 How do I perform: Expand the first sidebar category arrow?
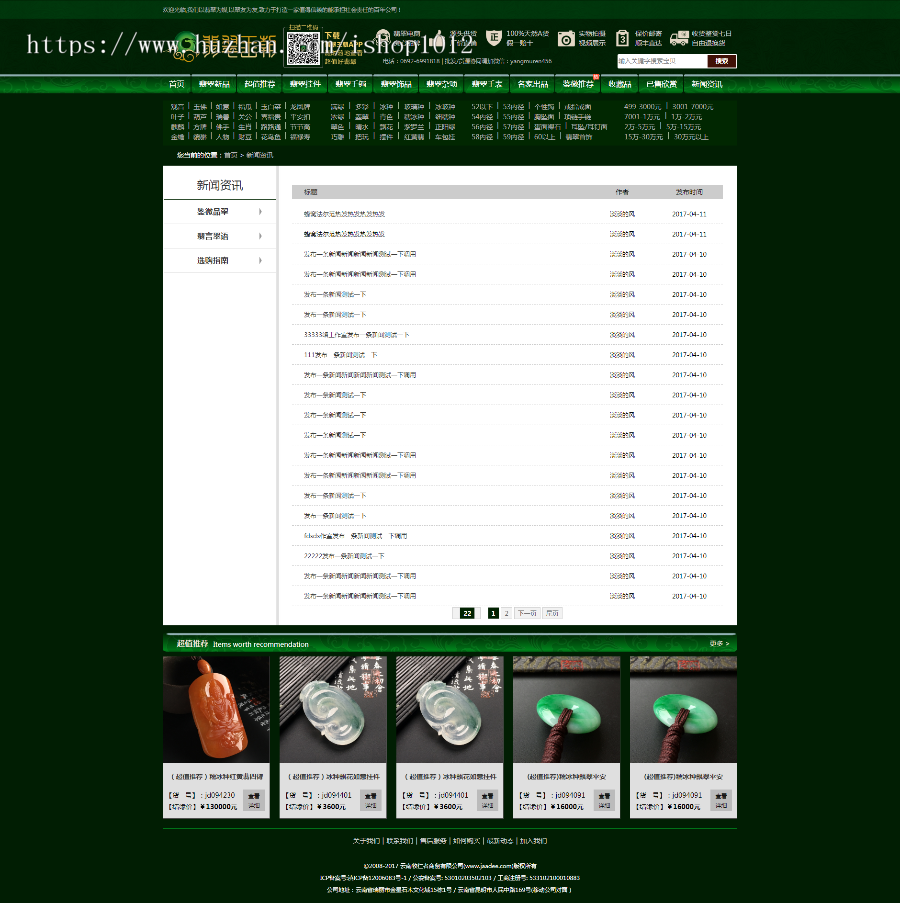pyautogui.click(x=260, y=211)
